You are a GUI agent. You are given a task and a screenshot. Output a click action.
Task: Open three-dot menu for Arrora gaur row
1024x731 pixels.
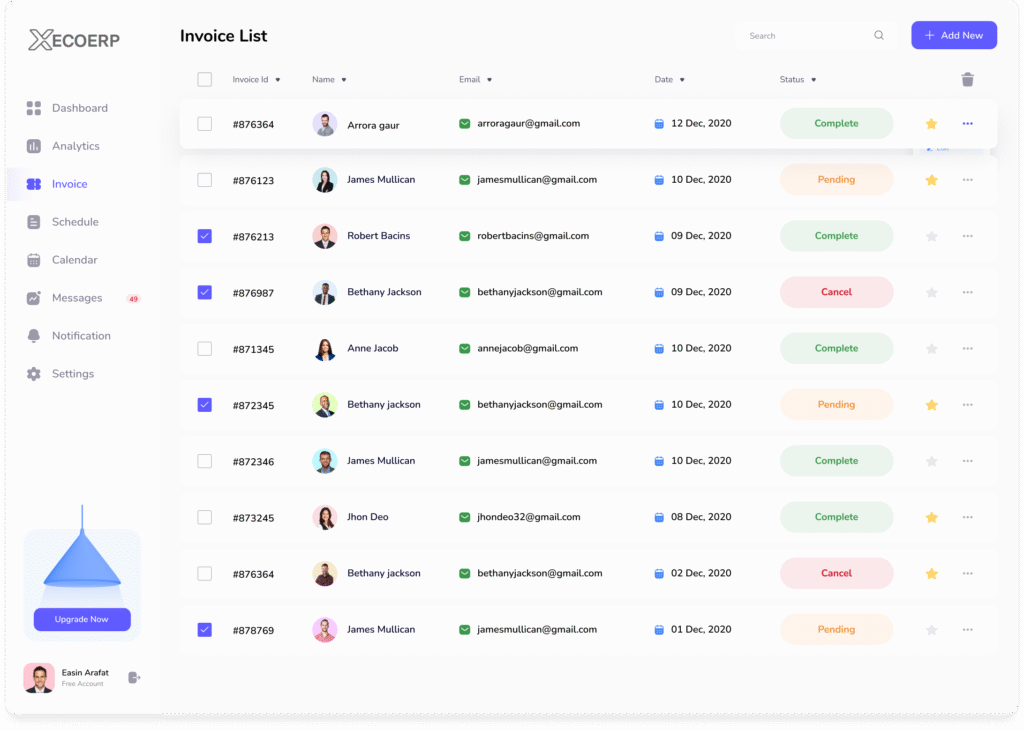click(967, 124)
